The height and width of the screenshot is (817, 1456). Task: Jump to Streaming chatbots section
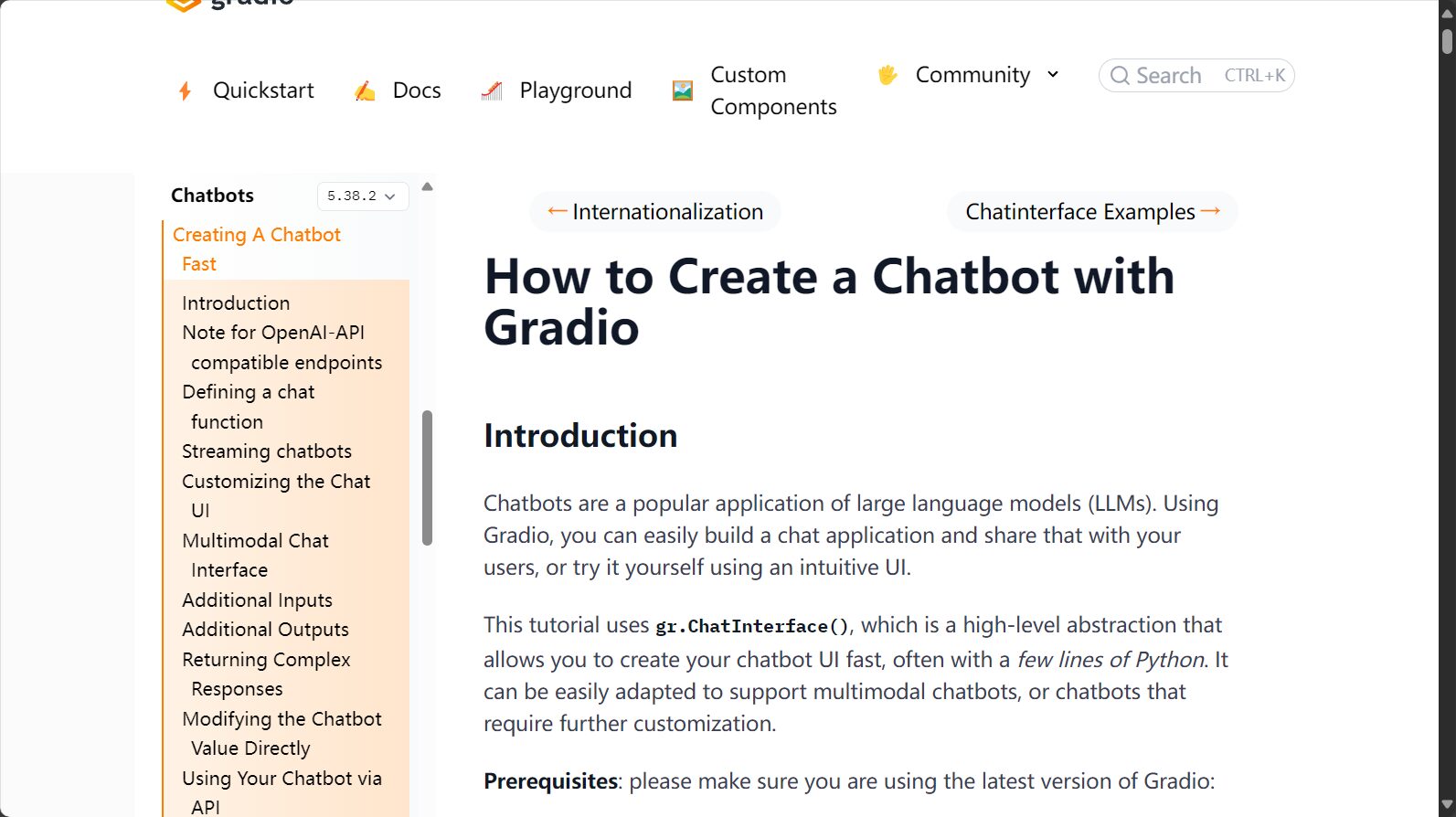267,451
